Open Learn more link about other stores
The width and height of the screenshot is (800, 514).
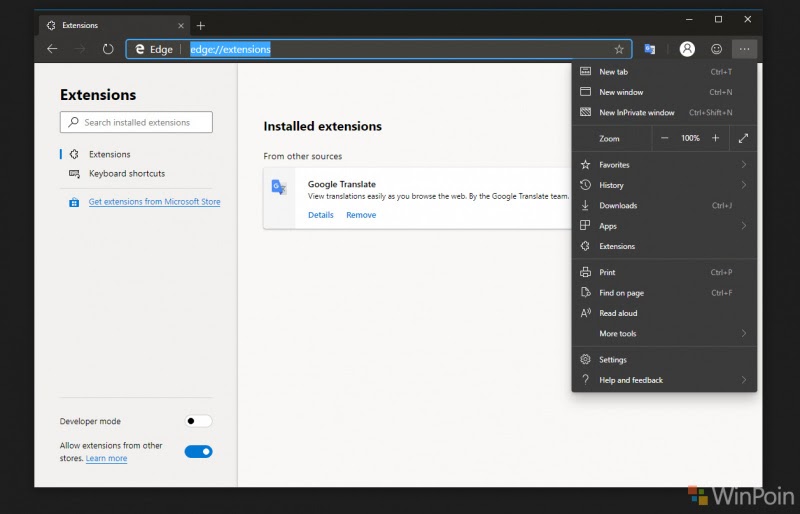[x=106, y=458]
